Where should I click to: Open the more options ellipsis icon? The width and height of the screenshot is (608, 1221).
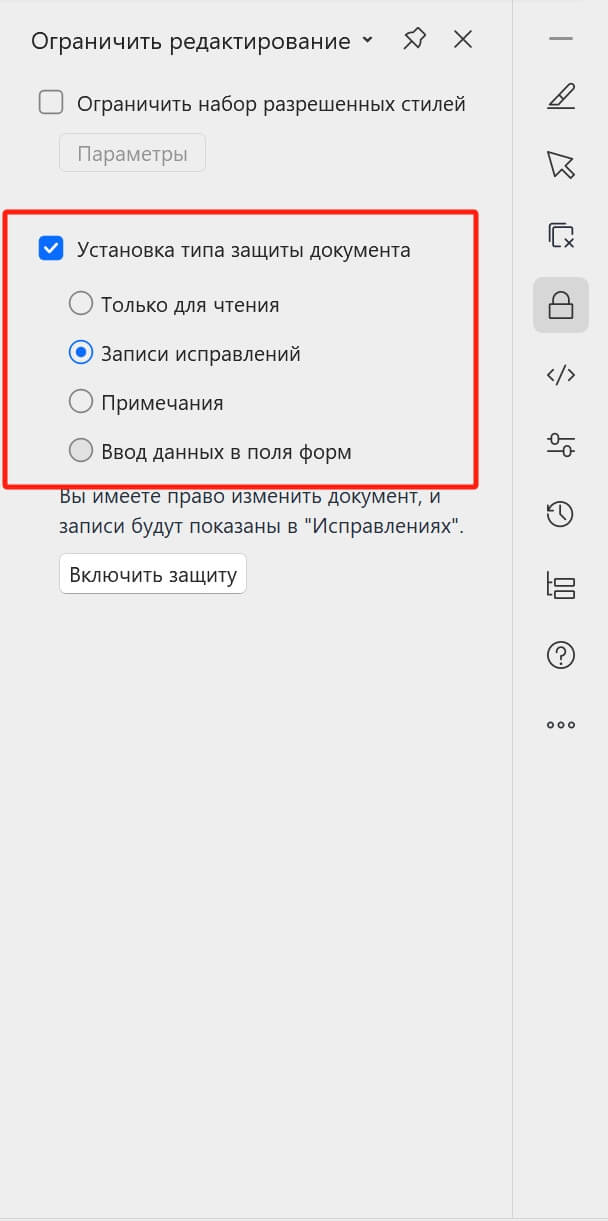[560, 724]
